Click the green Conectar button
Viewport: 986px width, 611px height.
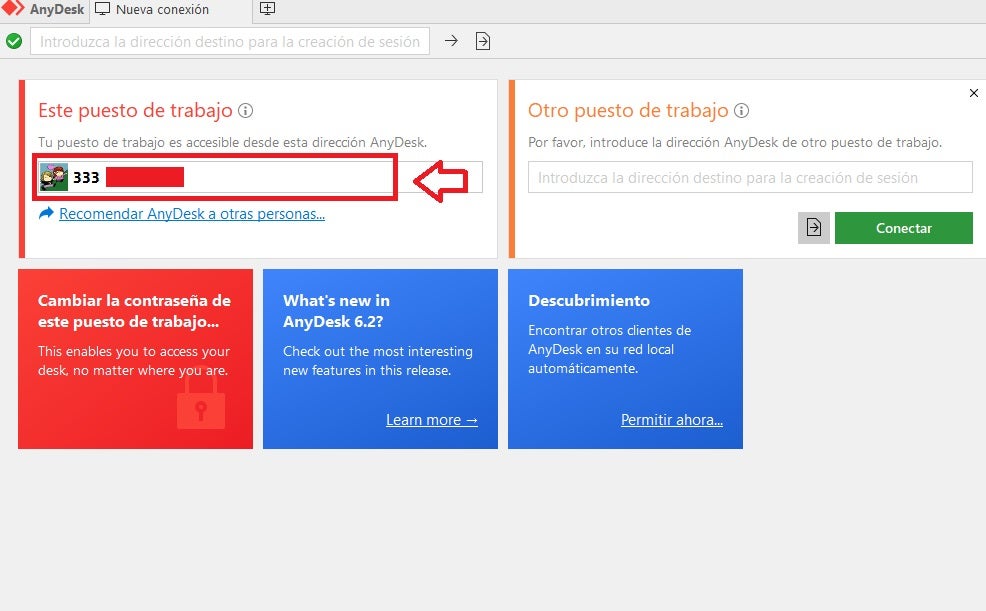[x=904, y=228]
